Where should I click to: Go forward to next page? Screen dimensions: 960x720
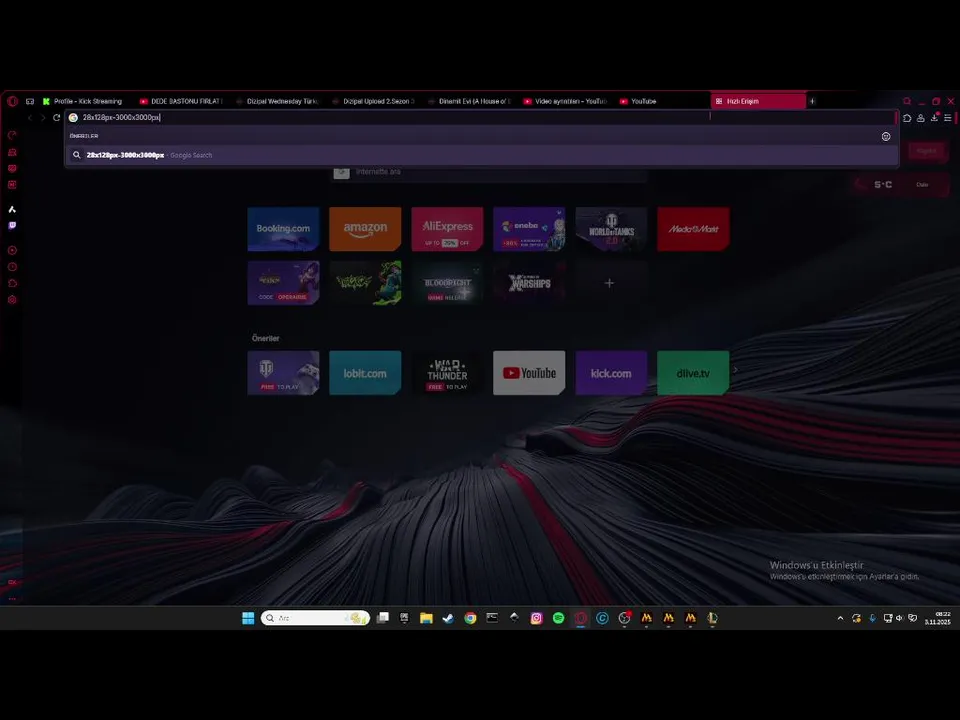tap(43, 118)
